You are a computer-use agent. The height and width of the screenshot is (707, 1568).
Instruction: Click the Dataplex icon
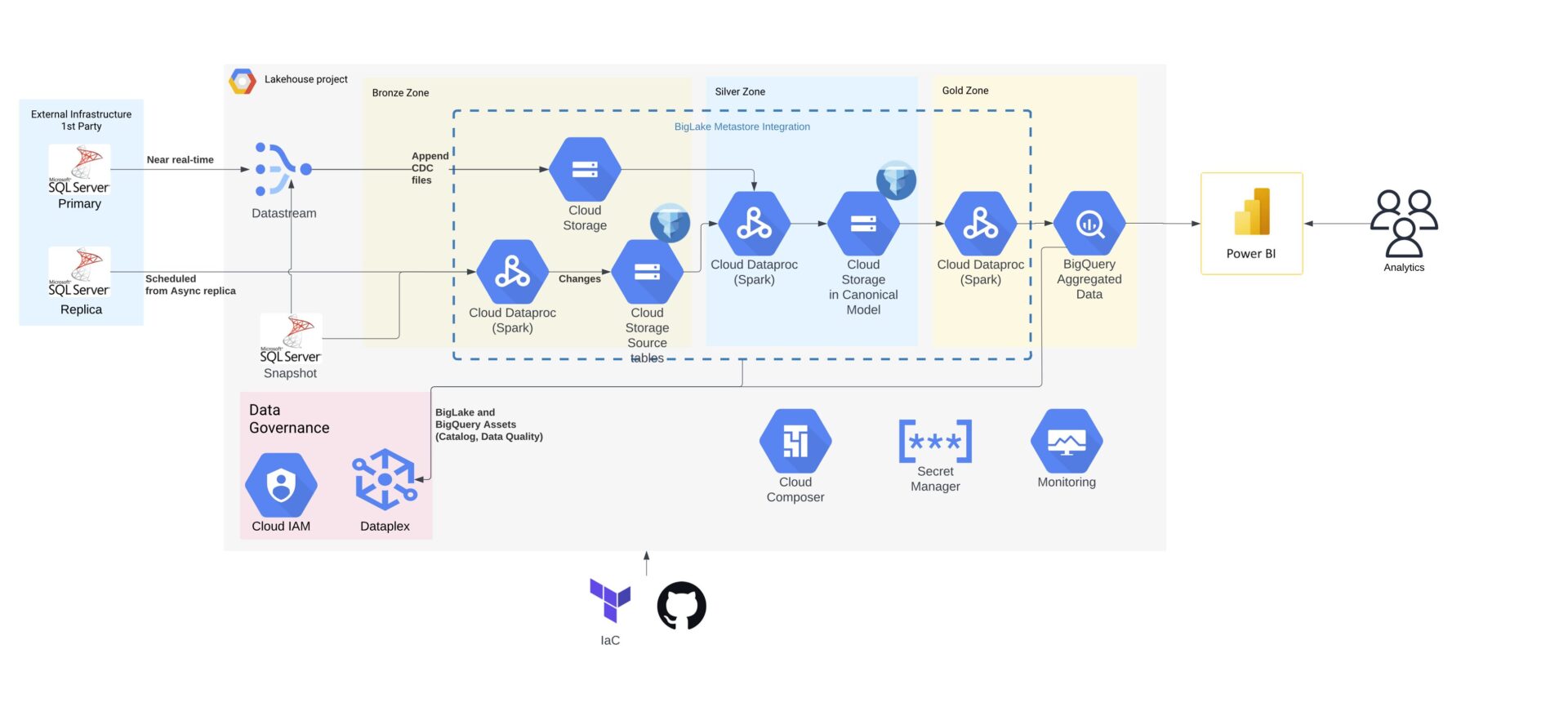(385, 480)
